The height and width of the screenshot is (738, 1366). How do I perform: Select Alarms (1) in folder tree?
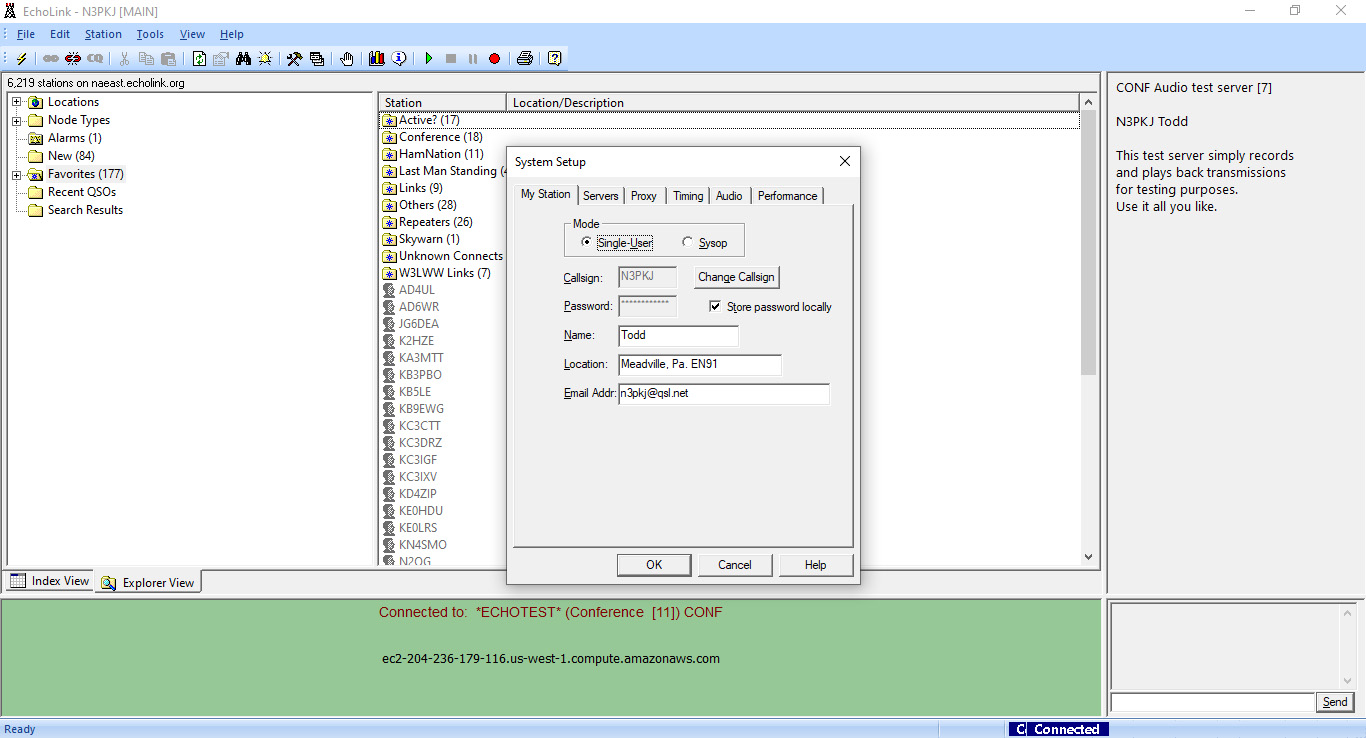[74, 138]
